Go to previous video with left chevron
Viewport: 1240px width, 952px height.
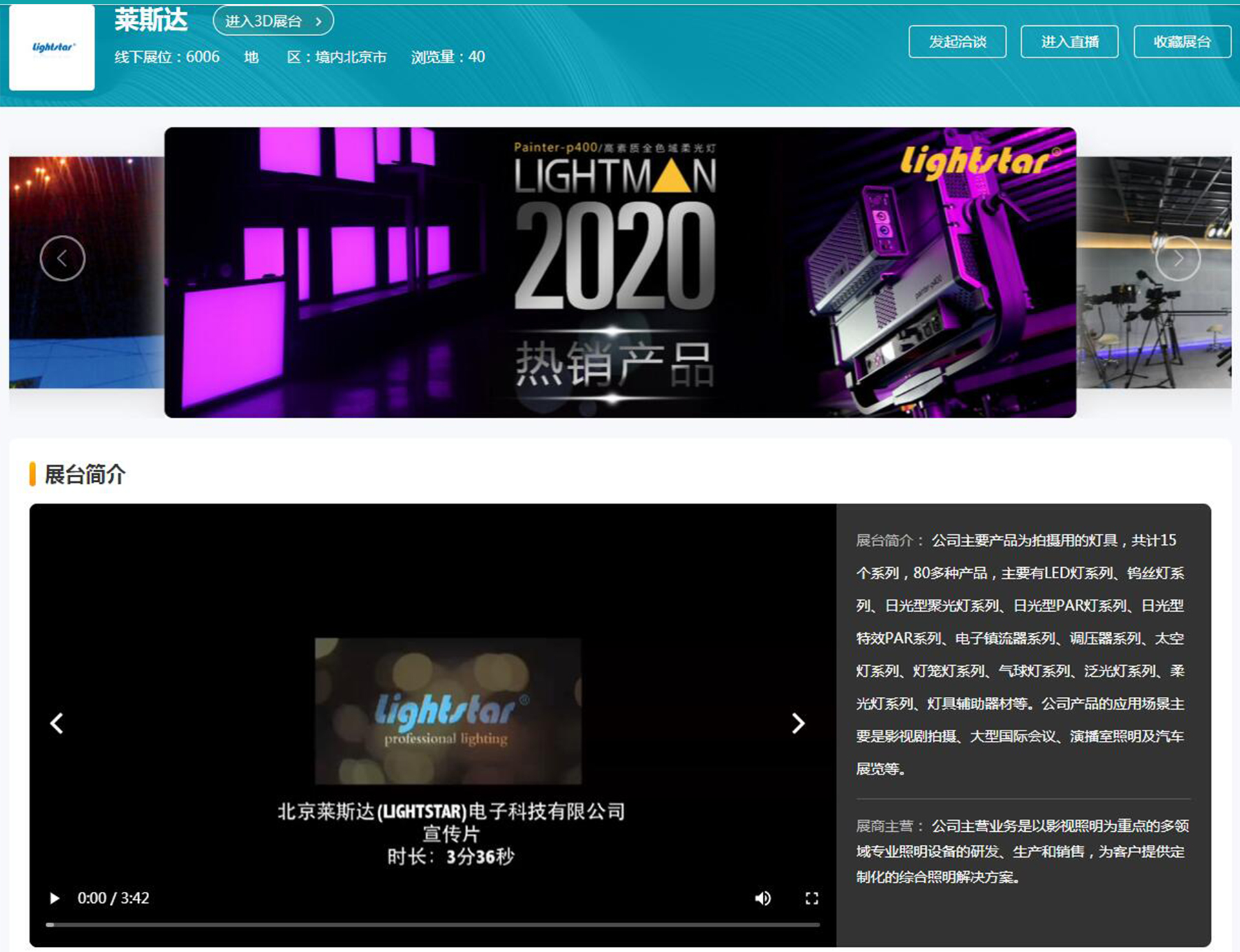[x=57, y=723]
